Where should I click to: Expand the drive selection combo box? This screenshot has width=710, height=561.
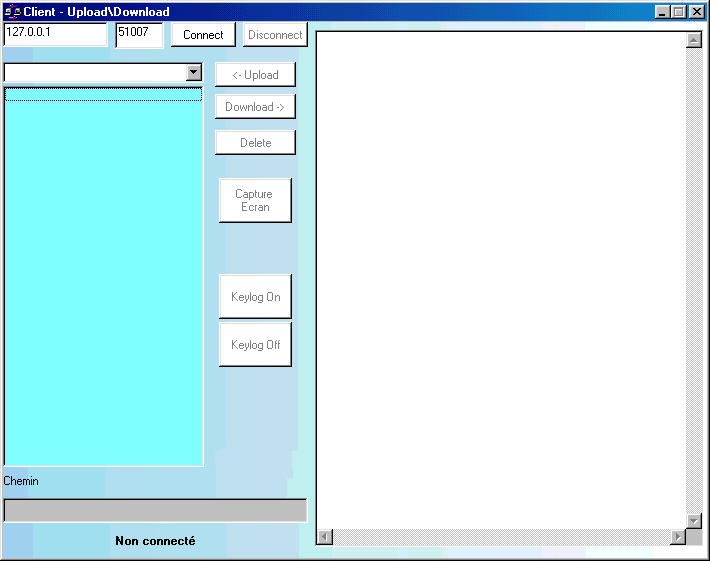pos(194,73)
